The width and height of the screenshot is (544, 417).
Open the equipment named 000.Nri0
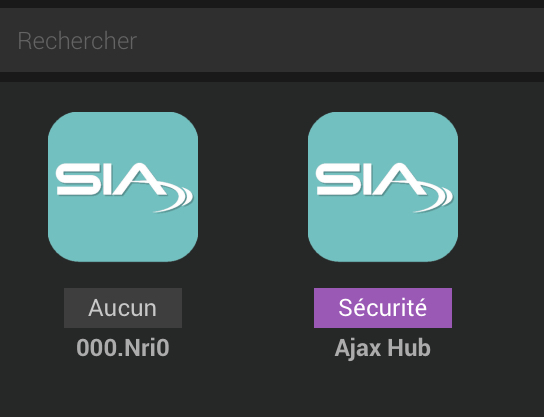(x=123, y=187)
